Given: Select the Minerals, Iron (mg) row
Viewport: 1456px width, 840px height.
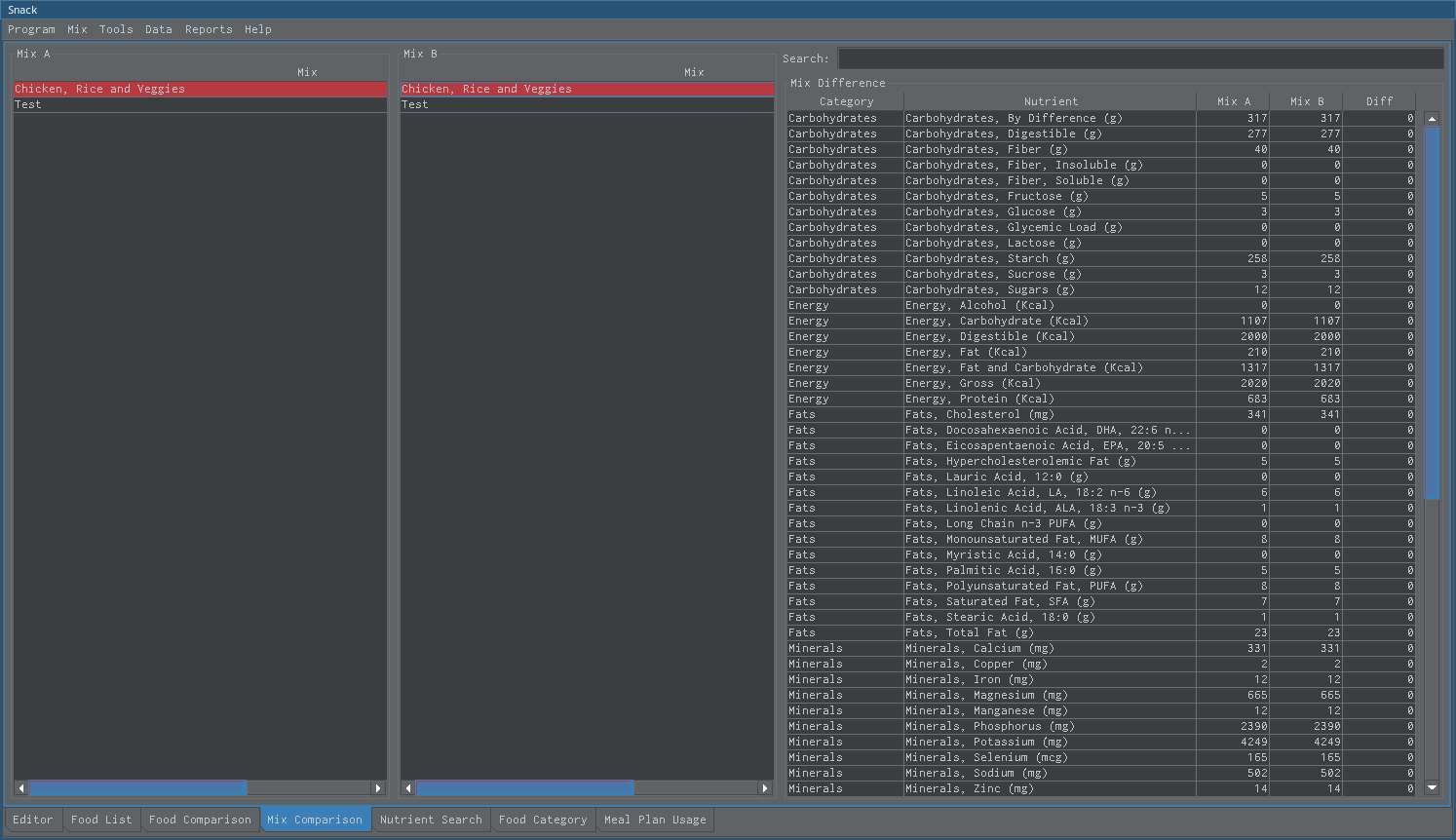Looking at the screenshot, I should coord(1101,679).
